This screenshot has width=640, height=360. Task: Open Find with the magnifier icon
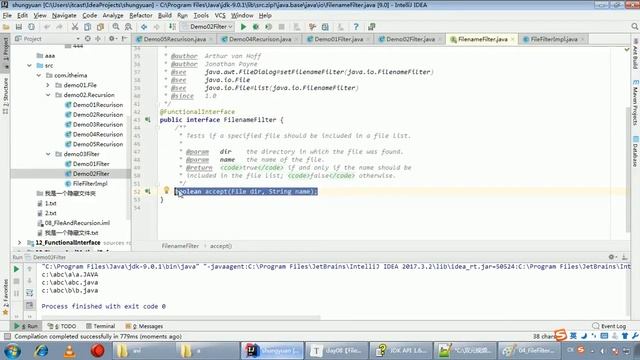point(116,27)
